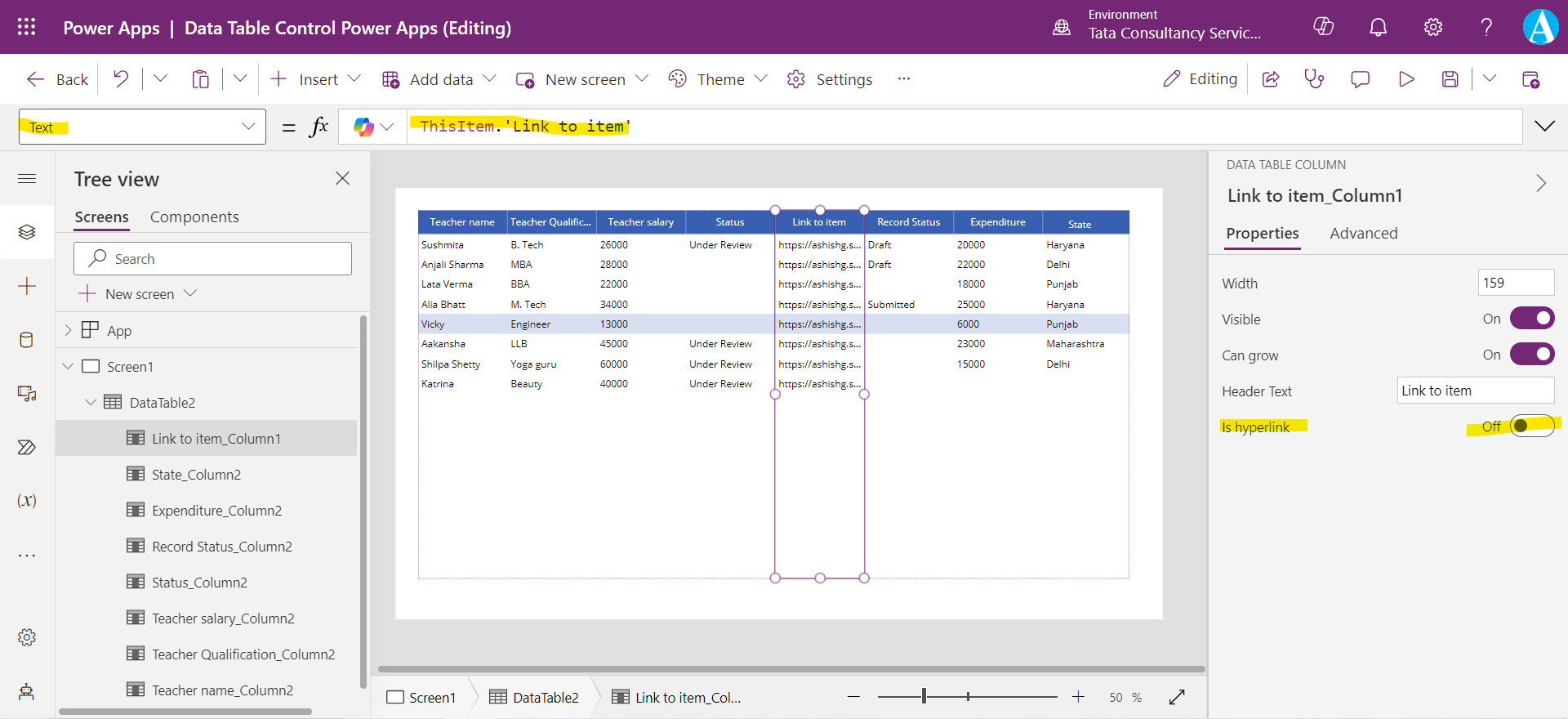Collapse the DataTable2 tree node

point(91,403)
